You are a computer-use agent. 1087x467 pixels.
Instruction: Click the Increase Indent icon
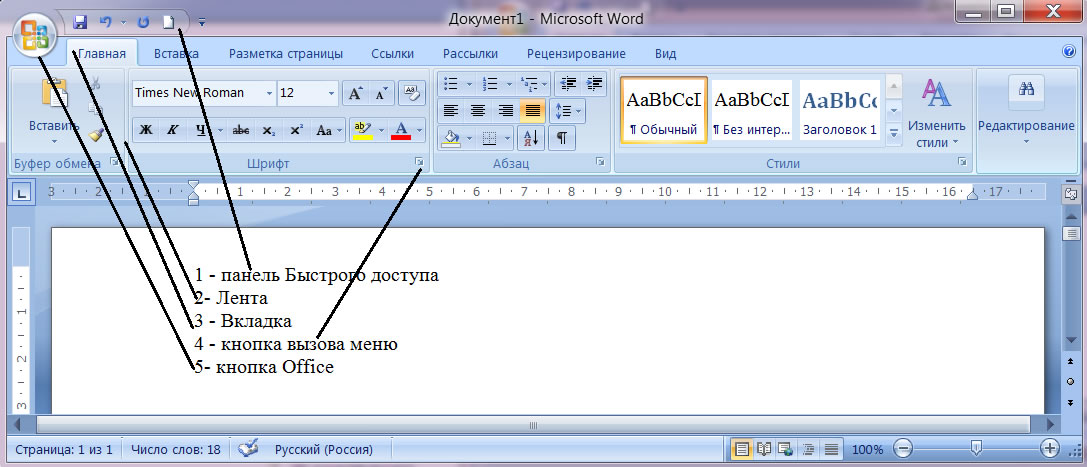coord(594,84)
